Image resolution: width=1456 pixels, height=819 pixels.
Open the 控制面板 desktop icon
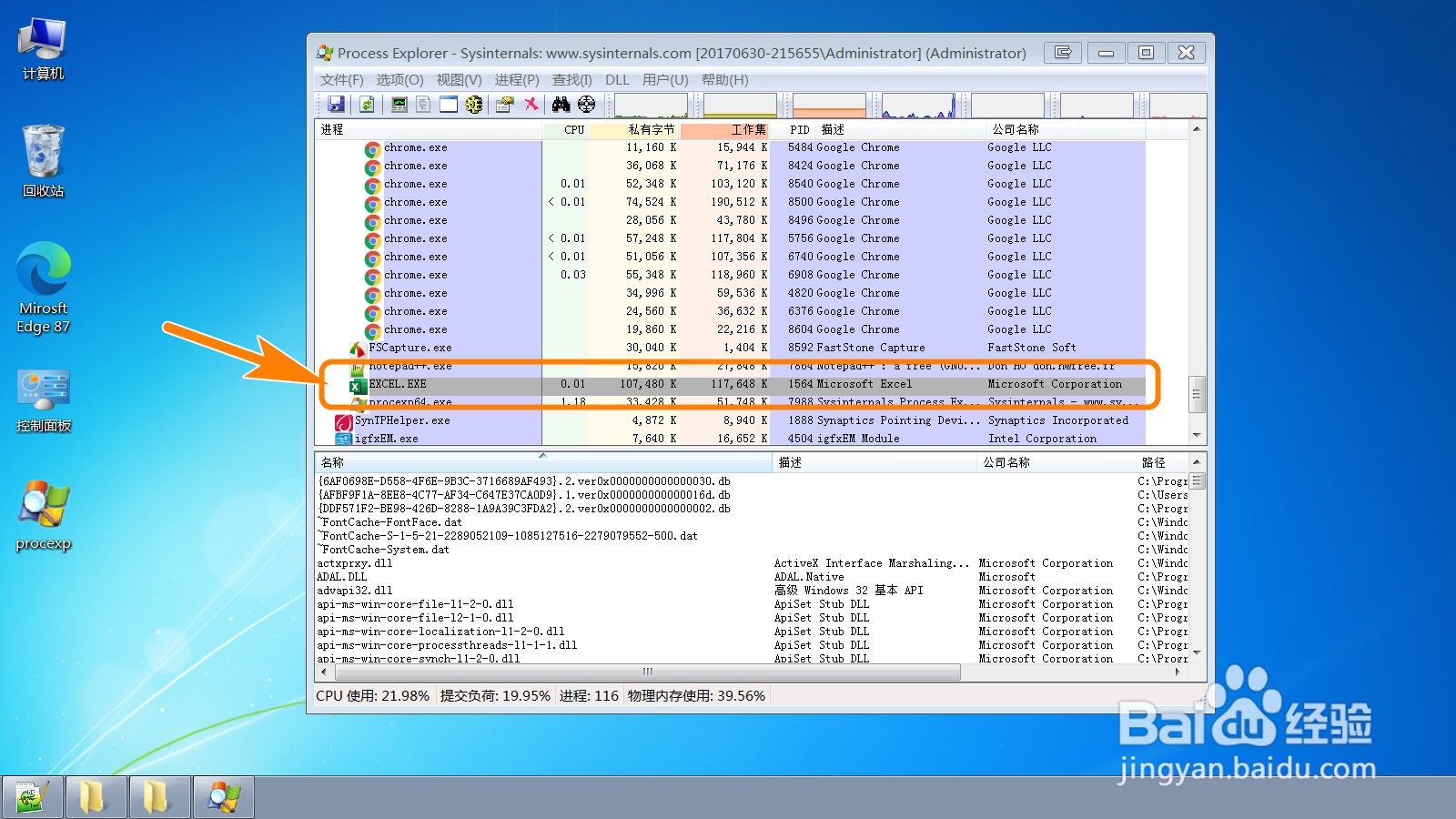[x=43, y=401]
